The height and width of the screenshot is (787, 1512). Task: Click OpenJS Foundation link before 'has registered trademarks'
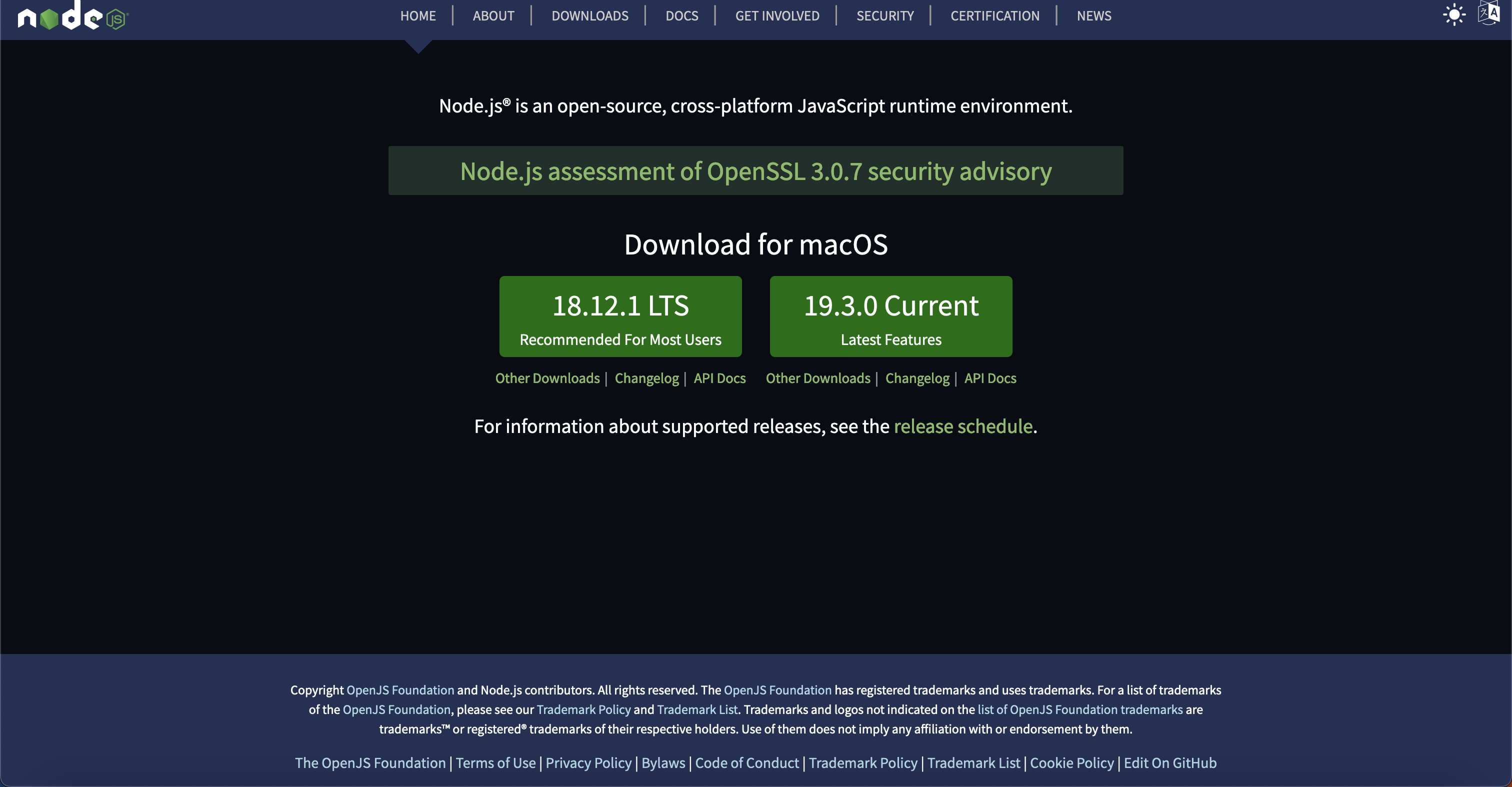click(x=777, y=690)
